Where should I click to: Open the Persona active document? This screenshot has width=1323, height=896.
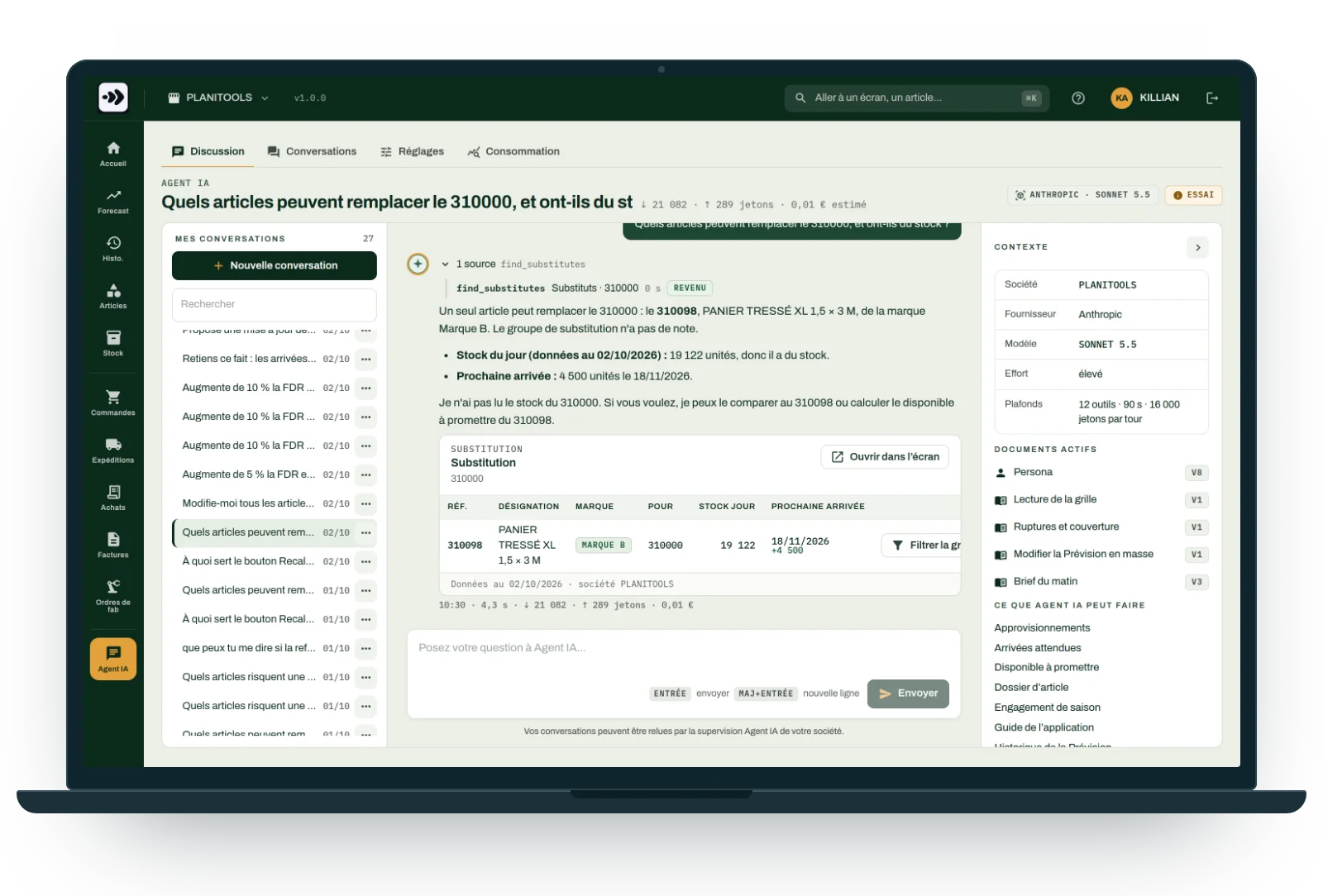click(1101, 472)
